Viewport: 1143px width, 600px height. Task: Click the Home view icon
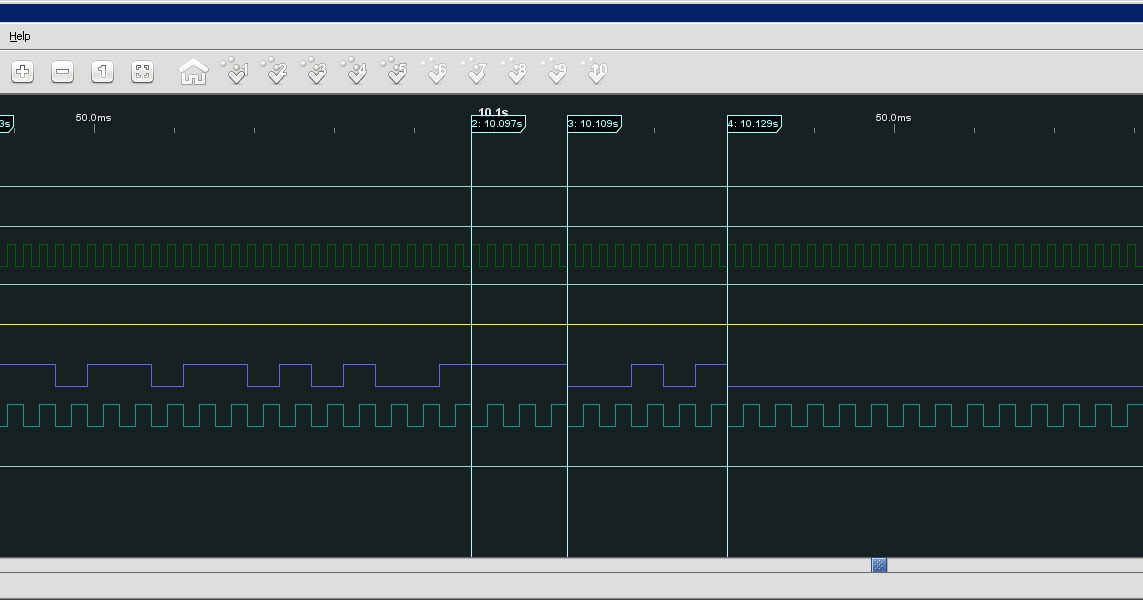192,71
